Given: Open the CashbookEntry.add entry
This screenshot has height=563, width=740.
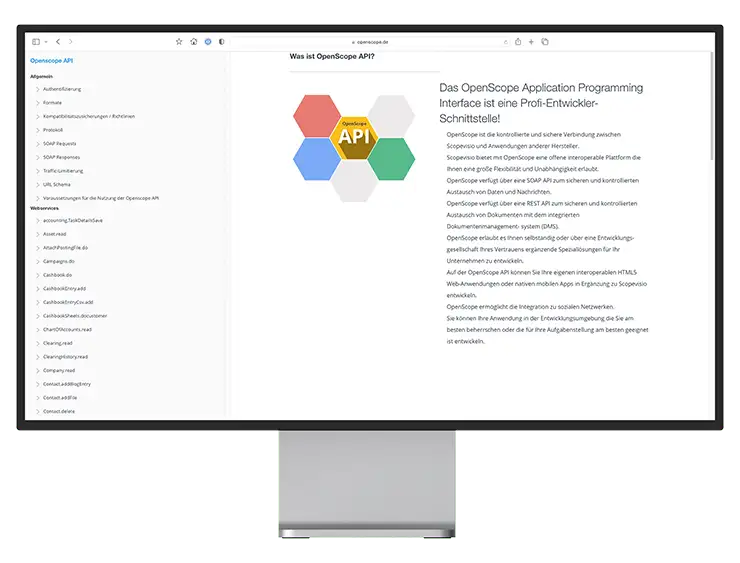Looking at the screenshot, I should [64, 288].
